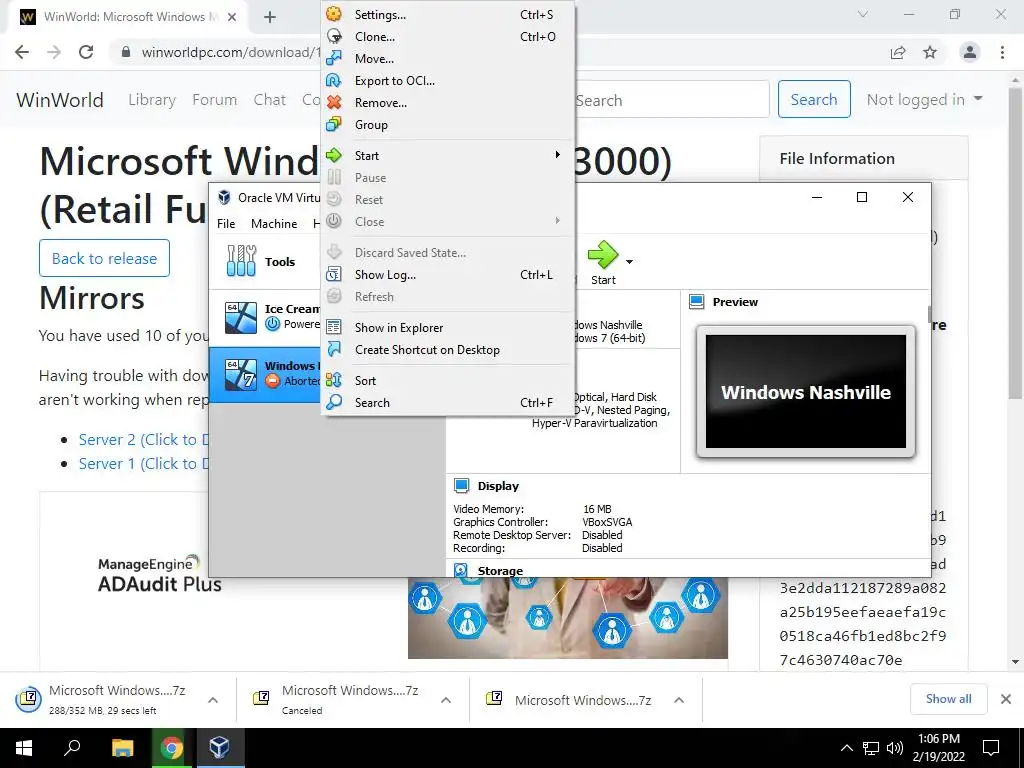The width and height of the screenshot is (1024, 768).
Task: Click the Chrome address bar URL
Action: pyautogui.click(x=232, y=52)
